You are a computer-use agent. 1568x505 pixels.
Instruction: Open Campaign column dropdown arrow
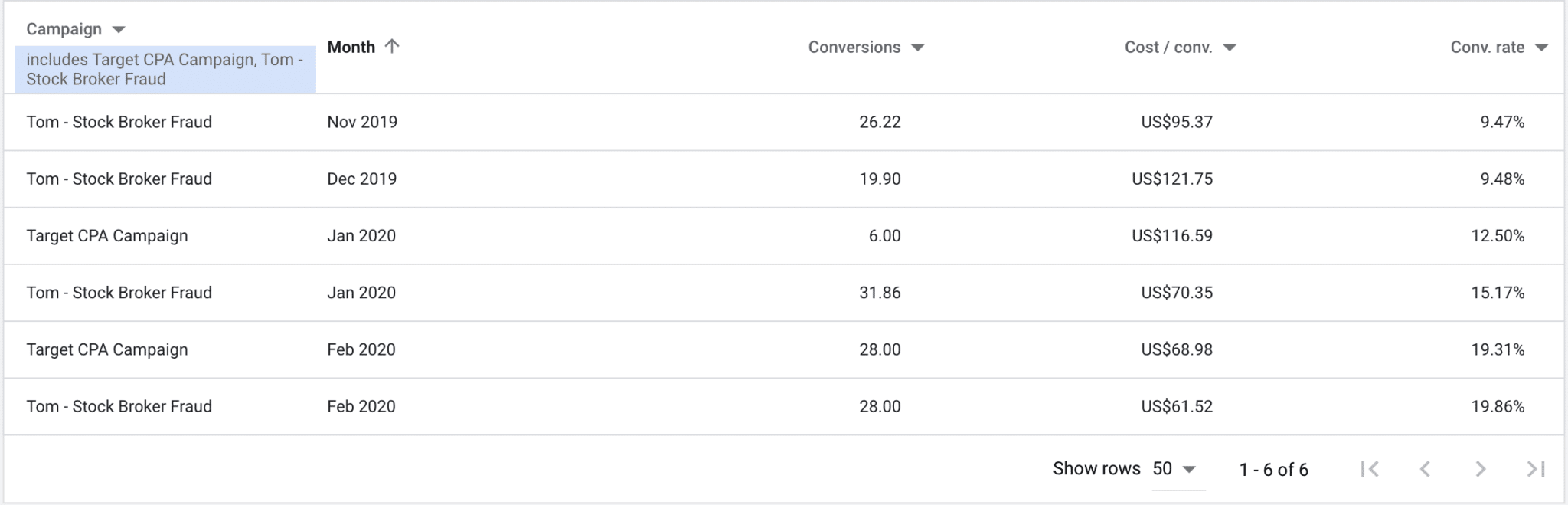(x=119, y=30)
